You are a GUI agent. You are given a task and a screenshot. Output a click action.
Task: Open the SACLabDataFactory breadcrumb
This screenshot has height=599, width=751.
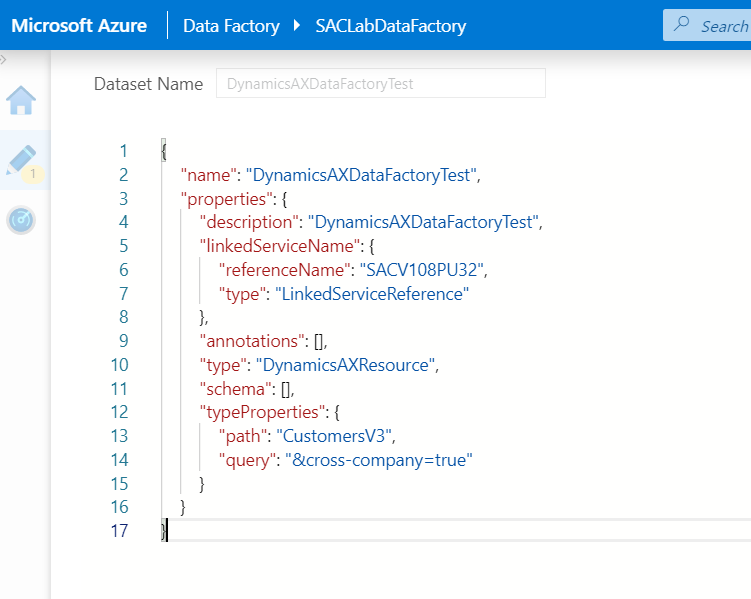pyautogui.click(x=390, y=26)
